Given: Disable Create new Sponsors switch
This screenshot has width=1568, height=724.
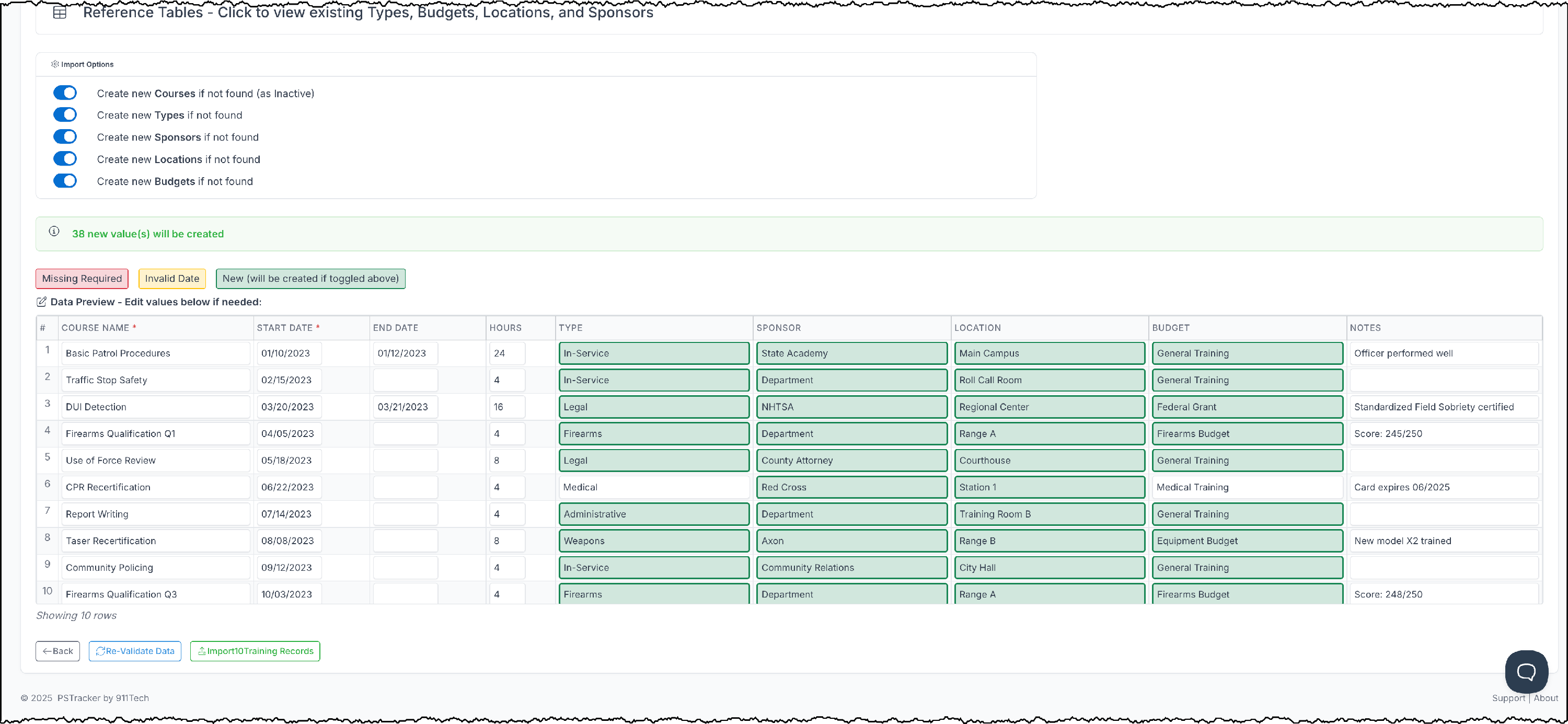Looking at the screenshot, I should tap(65, 137).
